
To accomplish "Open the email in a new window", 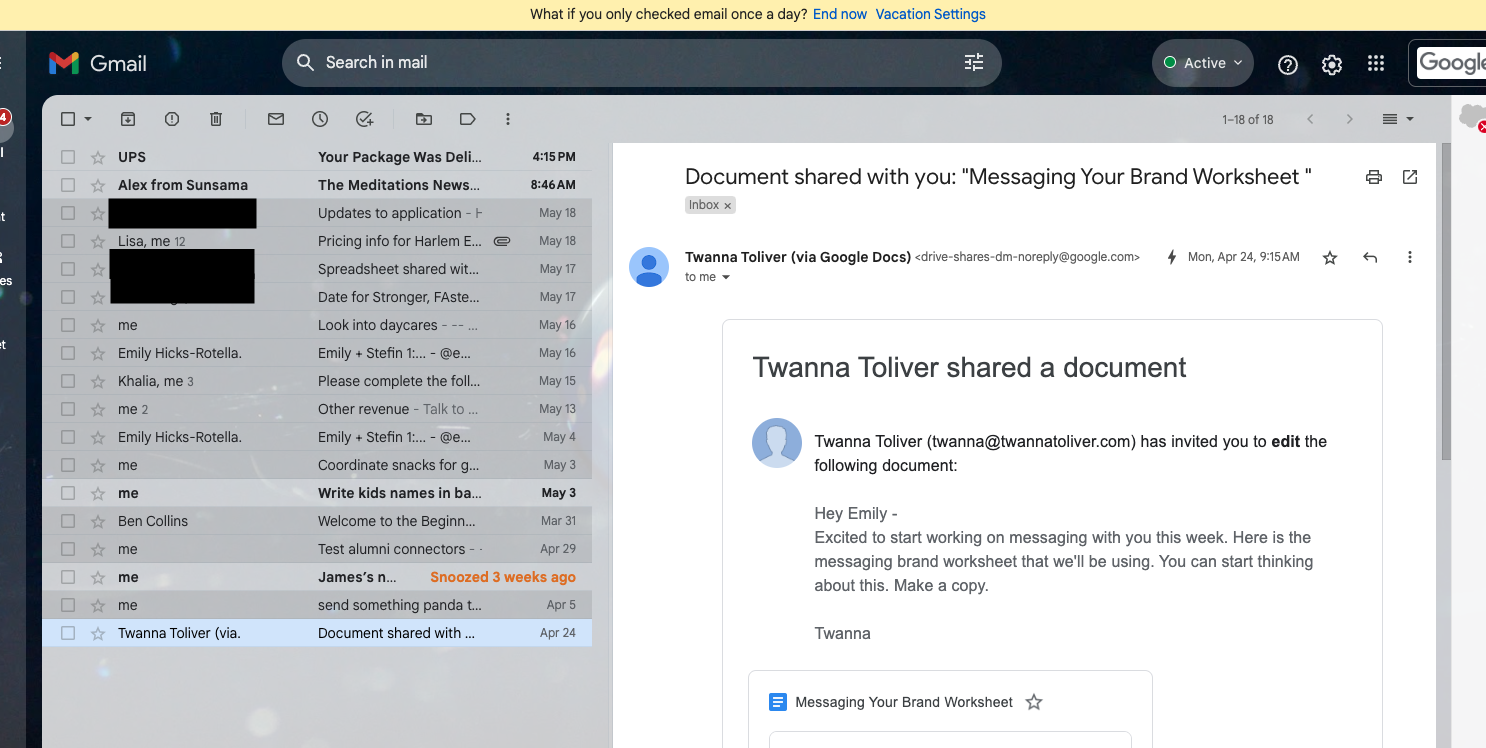I will [1410, 177].
